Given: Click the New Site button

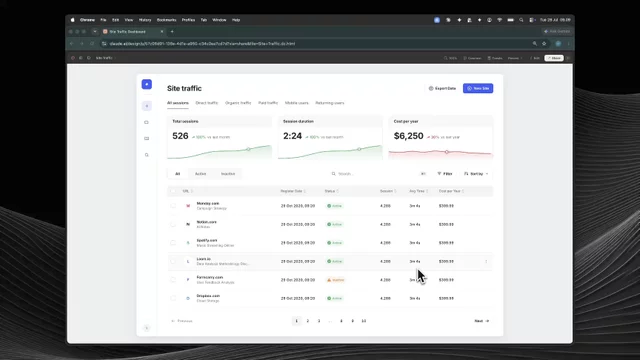Looking at the screenshot, I should 478,88.
